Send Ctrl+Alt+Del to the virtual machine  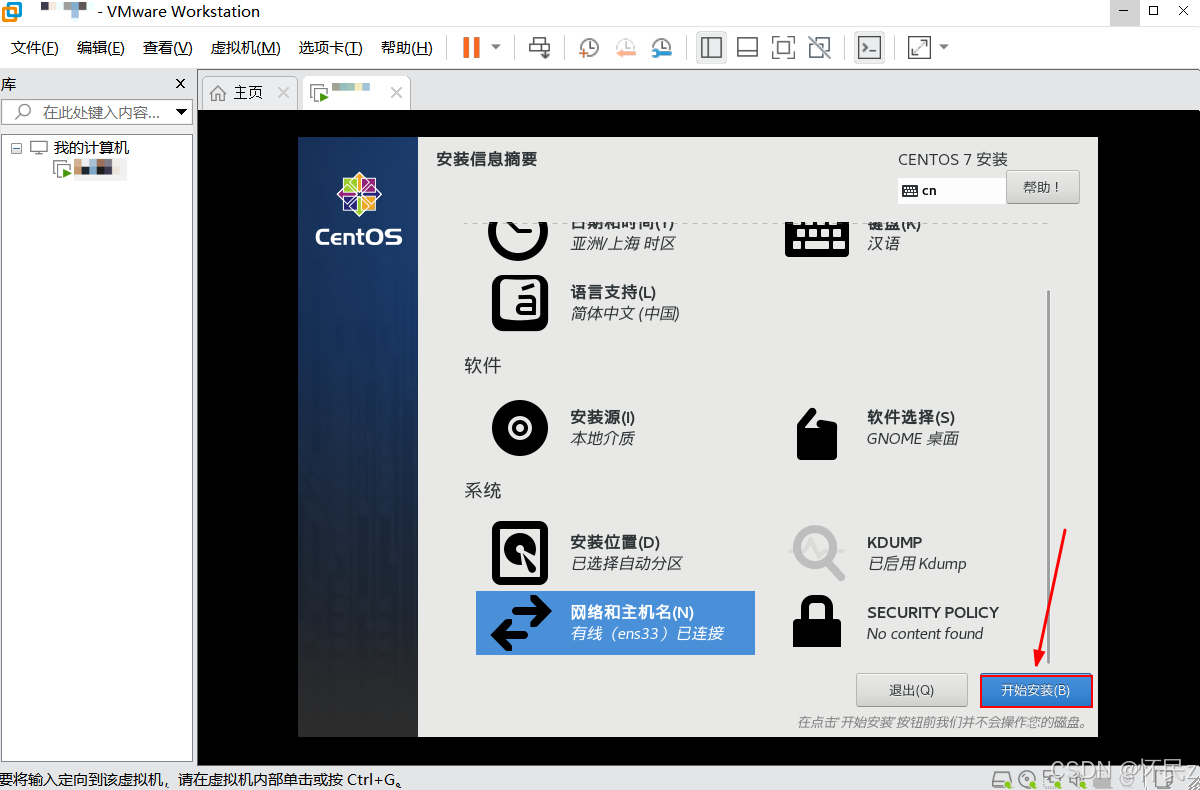point(540,47)
